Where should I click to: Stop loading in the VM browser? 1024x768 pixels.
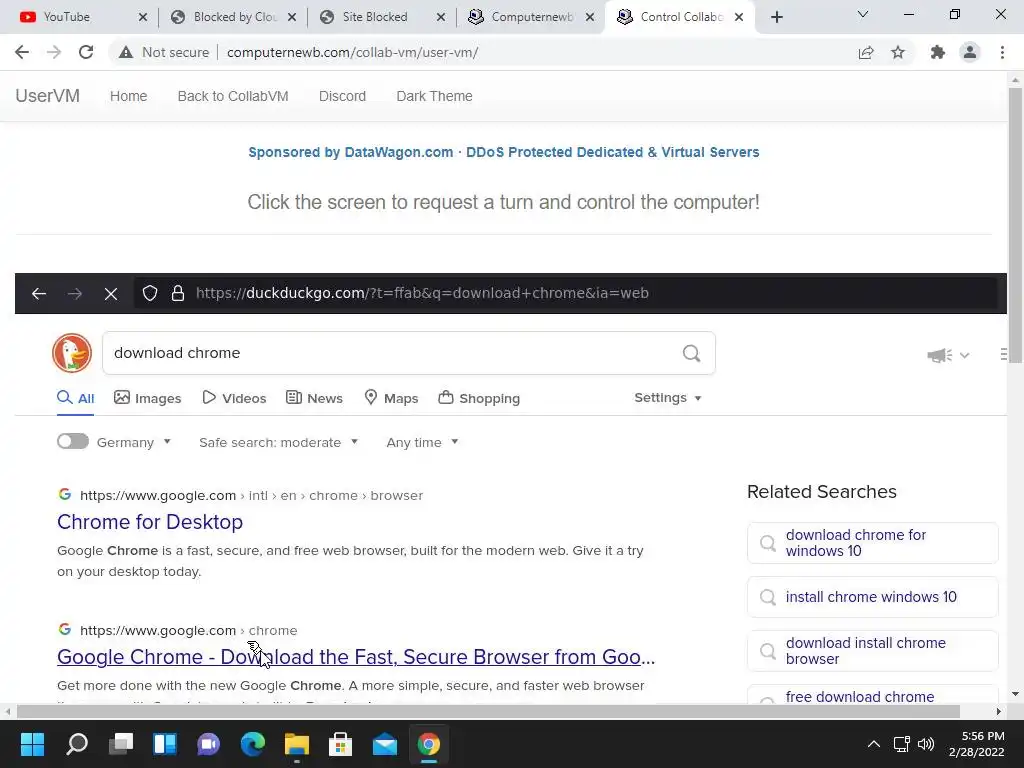tap(111, 293)
